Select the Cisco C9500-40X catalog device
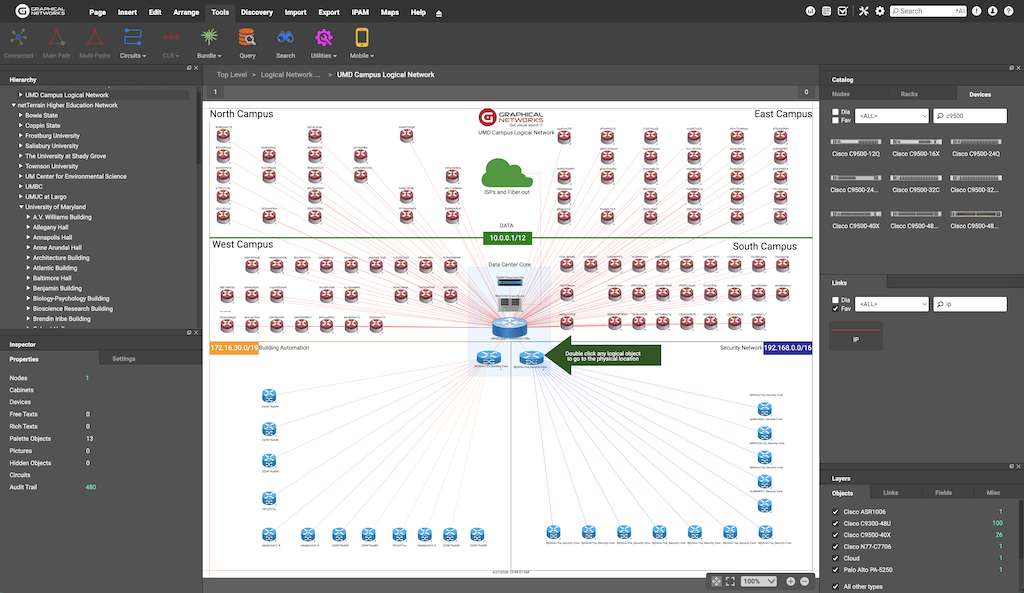The width and height of the screenshot is (1024, 593). (856, 220)
